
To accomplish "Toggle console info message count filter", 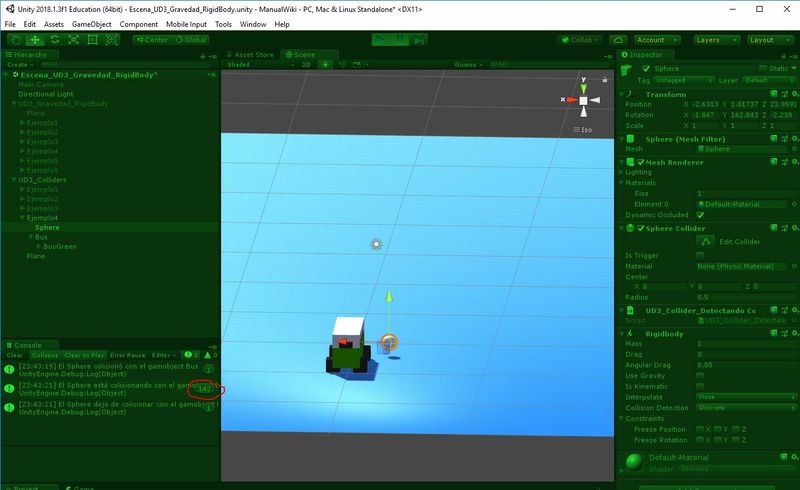I will coord(191,355).
